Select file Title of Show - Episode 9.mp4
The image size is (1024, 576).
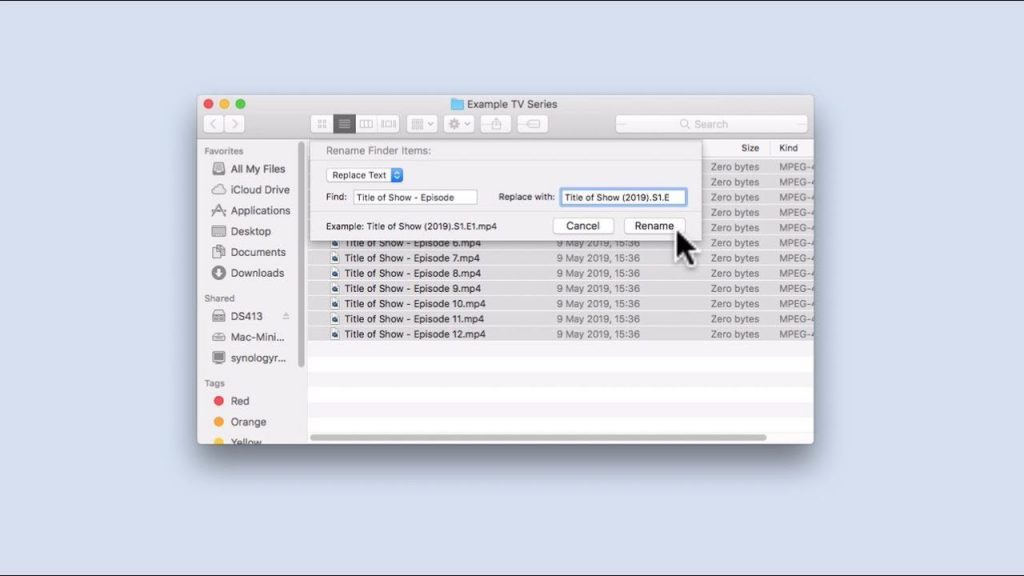click(x=560, y=288)
